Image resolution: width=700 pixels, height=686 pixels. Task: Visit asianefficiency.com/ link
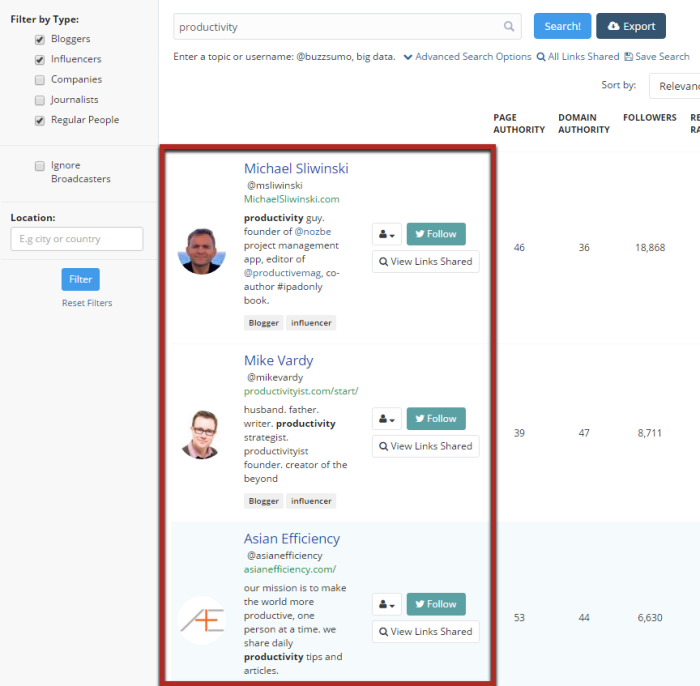(x=290, y=570)
